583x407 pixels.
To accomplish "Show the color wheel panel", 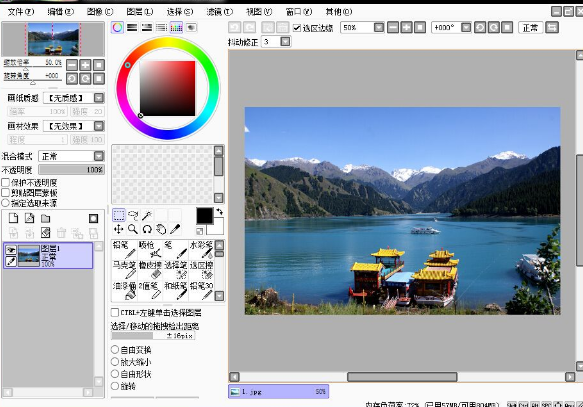I will tap(117, 28).
